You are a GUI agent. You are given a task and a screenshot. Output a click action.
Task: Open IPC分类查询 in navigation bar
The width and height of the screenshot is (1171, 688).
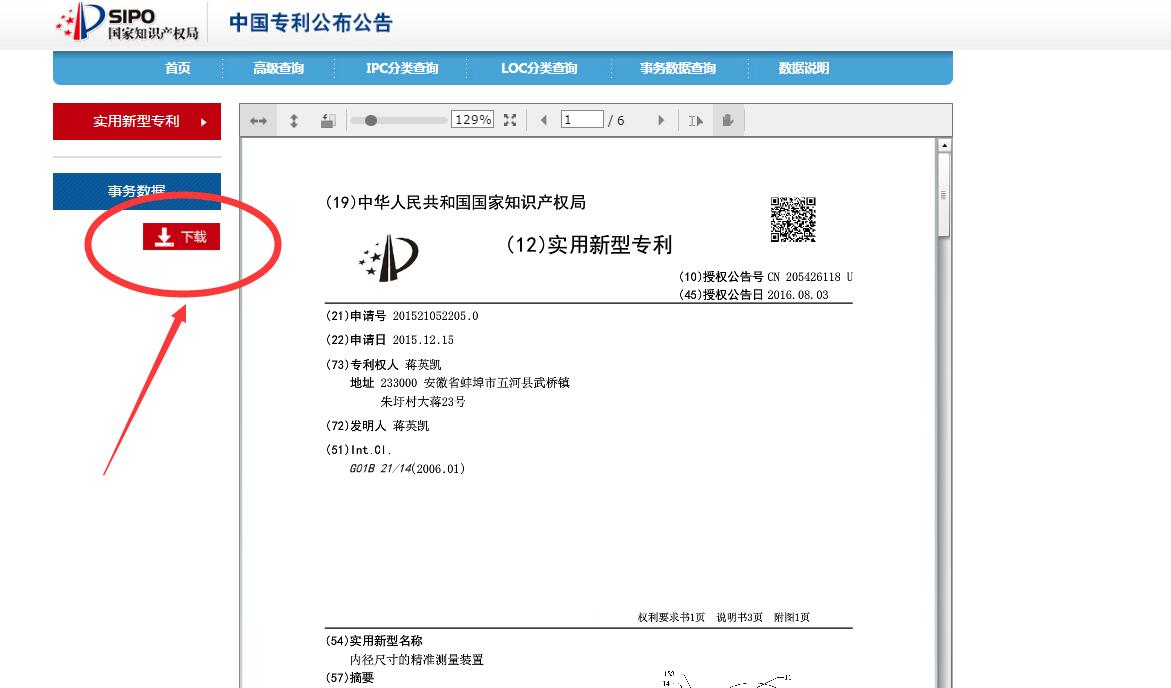pyautogui.click(x=402, y=68)
